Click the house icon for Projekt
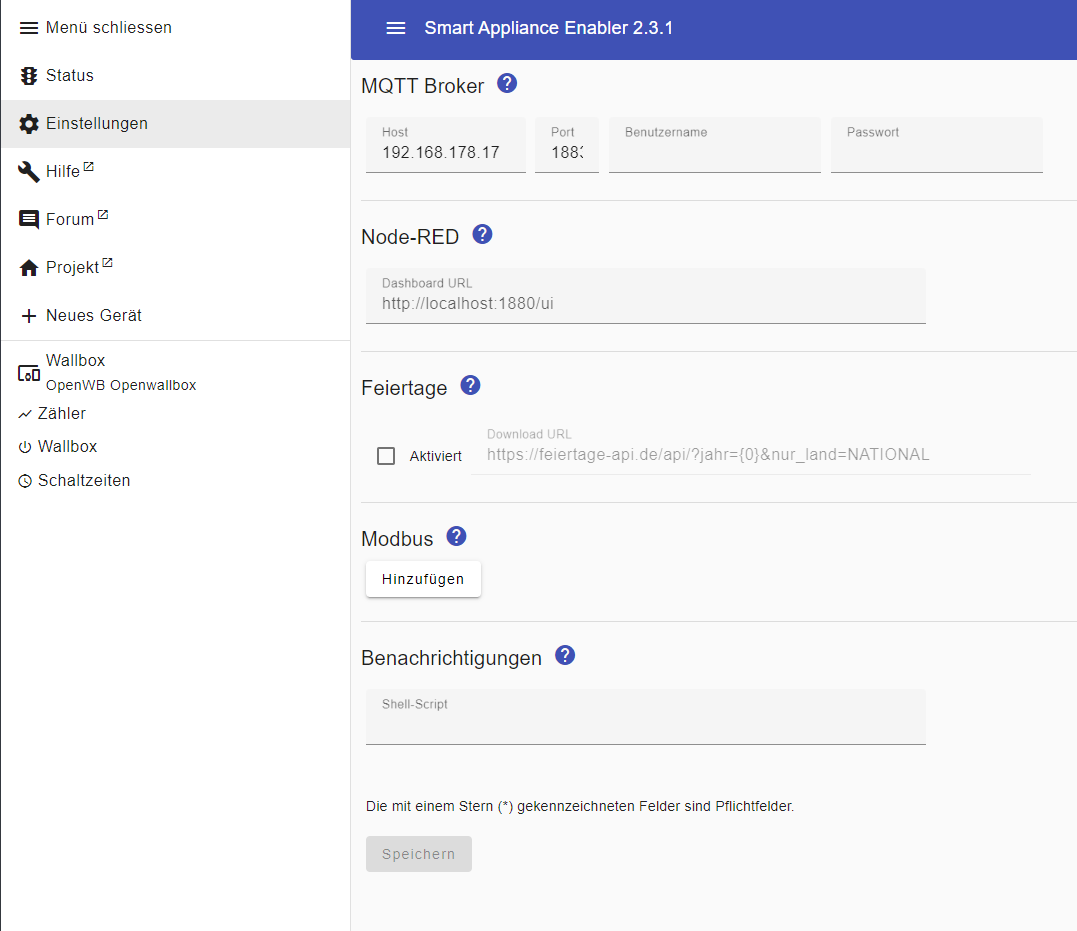The width and height of the screenshot is (1077, 931). click(x=29, y=268)
